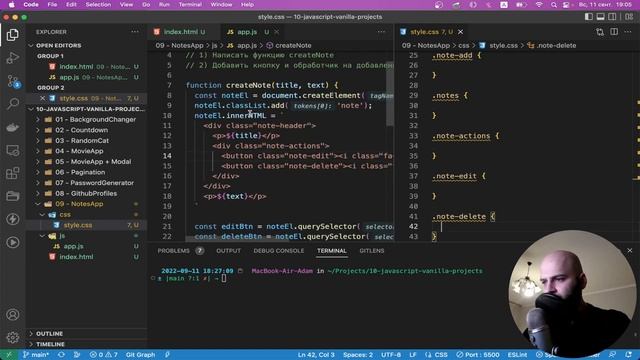
Task: Toggle secondary sidebar layout icon
Action: click(x=612, y=17)
